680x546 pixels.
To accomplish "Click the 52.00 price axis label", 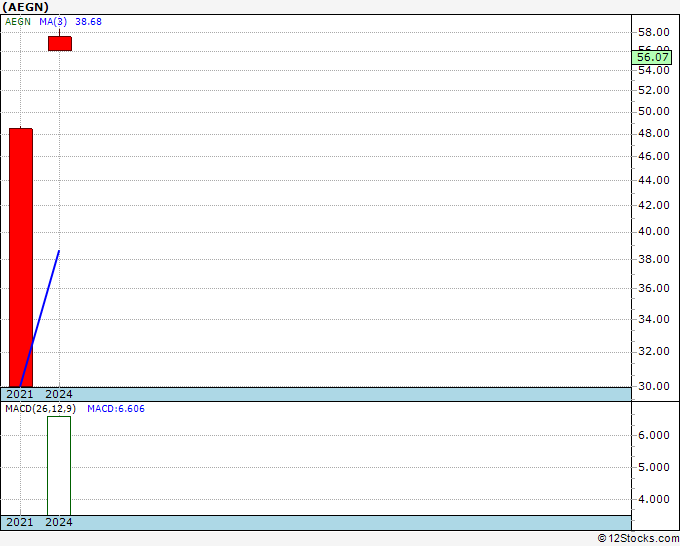I will pyautogui.click(x=654, y=90).
